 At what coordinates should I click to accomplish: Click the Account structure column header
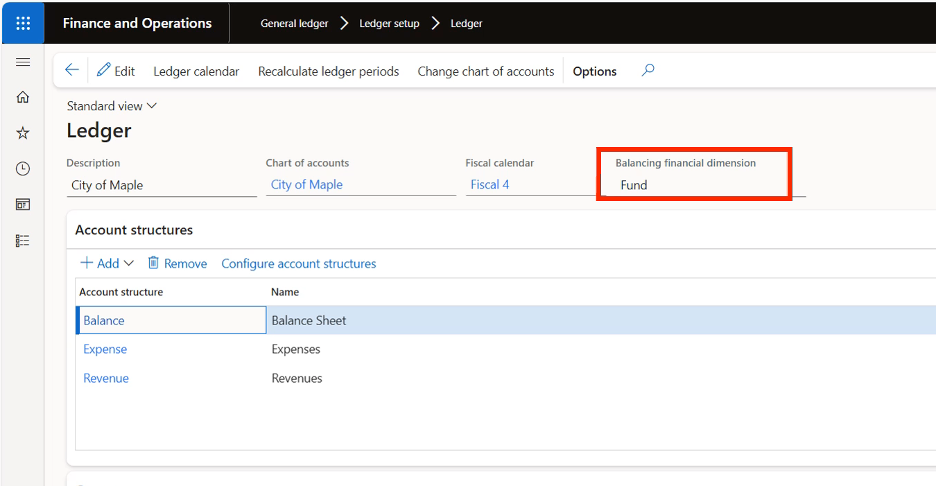click(121, 292)
